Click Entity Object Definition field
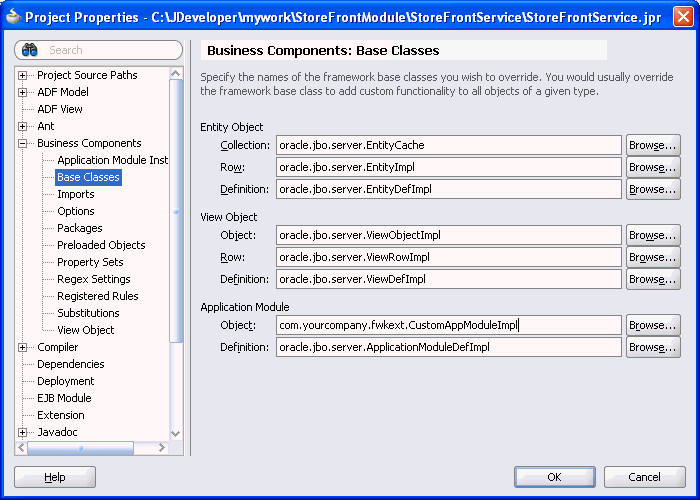 point(449,189)
